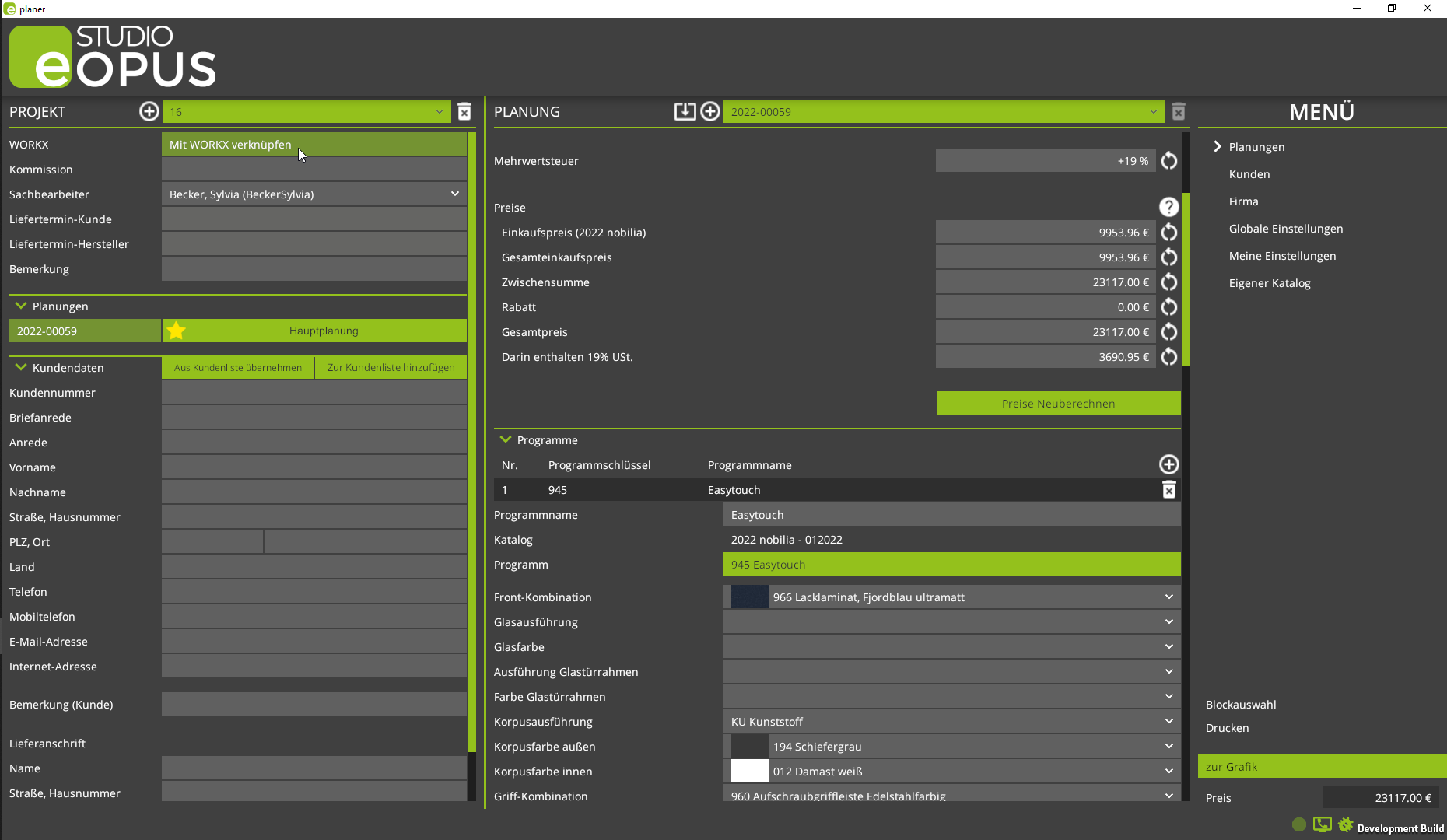Open Globale Einstellungen in the menu

pyautogui.click(x=1285, y=229)
